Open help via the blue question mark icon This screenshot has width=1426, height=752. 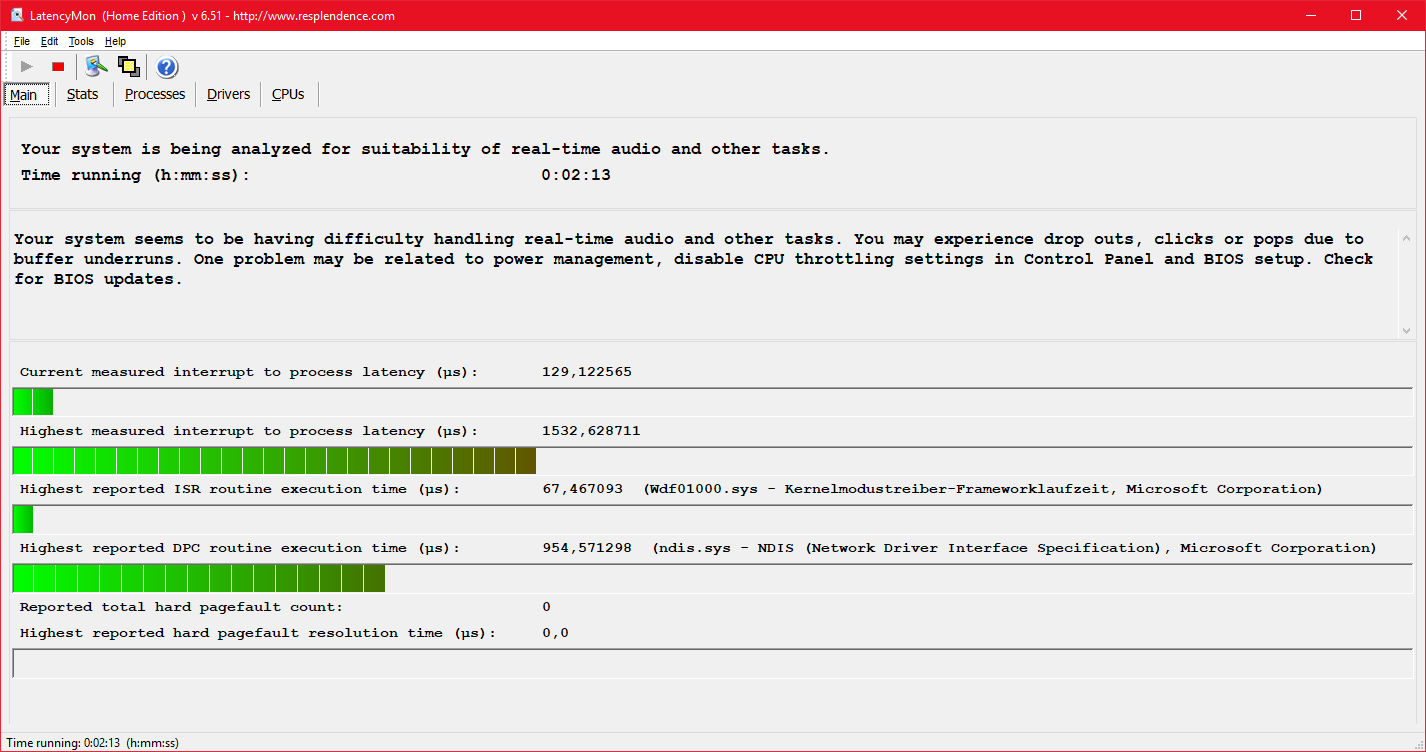tap(167, 67)
